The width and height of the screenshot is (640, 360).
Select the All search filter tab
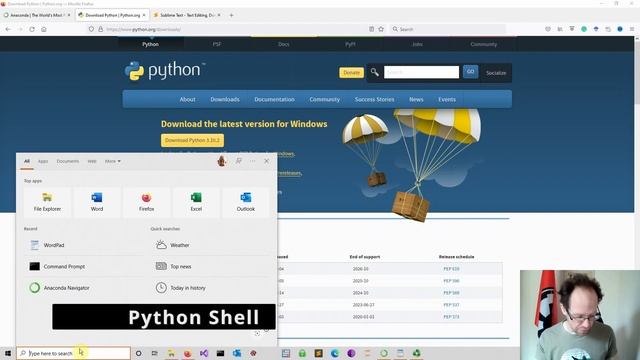pos(27,161)
